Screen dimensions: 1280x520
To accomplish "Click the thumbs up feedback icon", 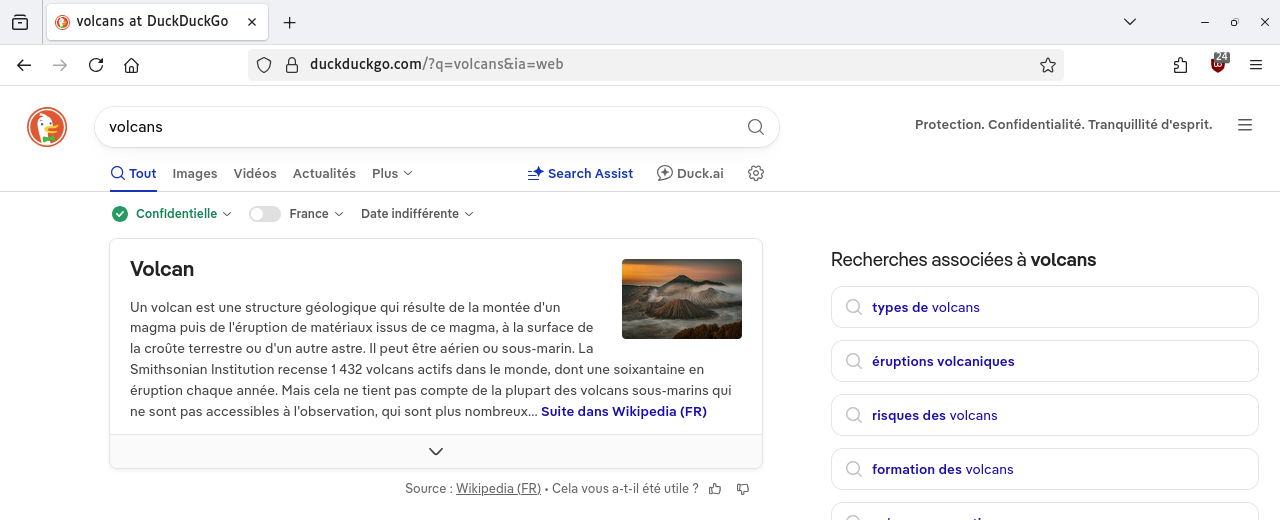I will pyautogui.click(x=715, y=489).
